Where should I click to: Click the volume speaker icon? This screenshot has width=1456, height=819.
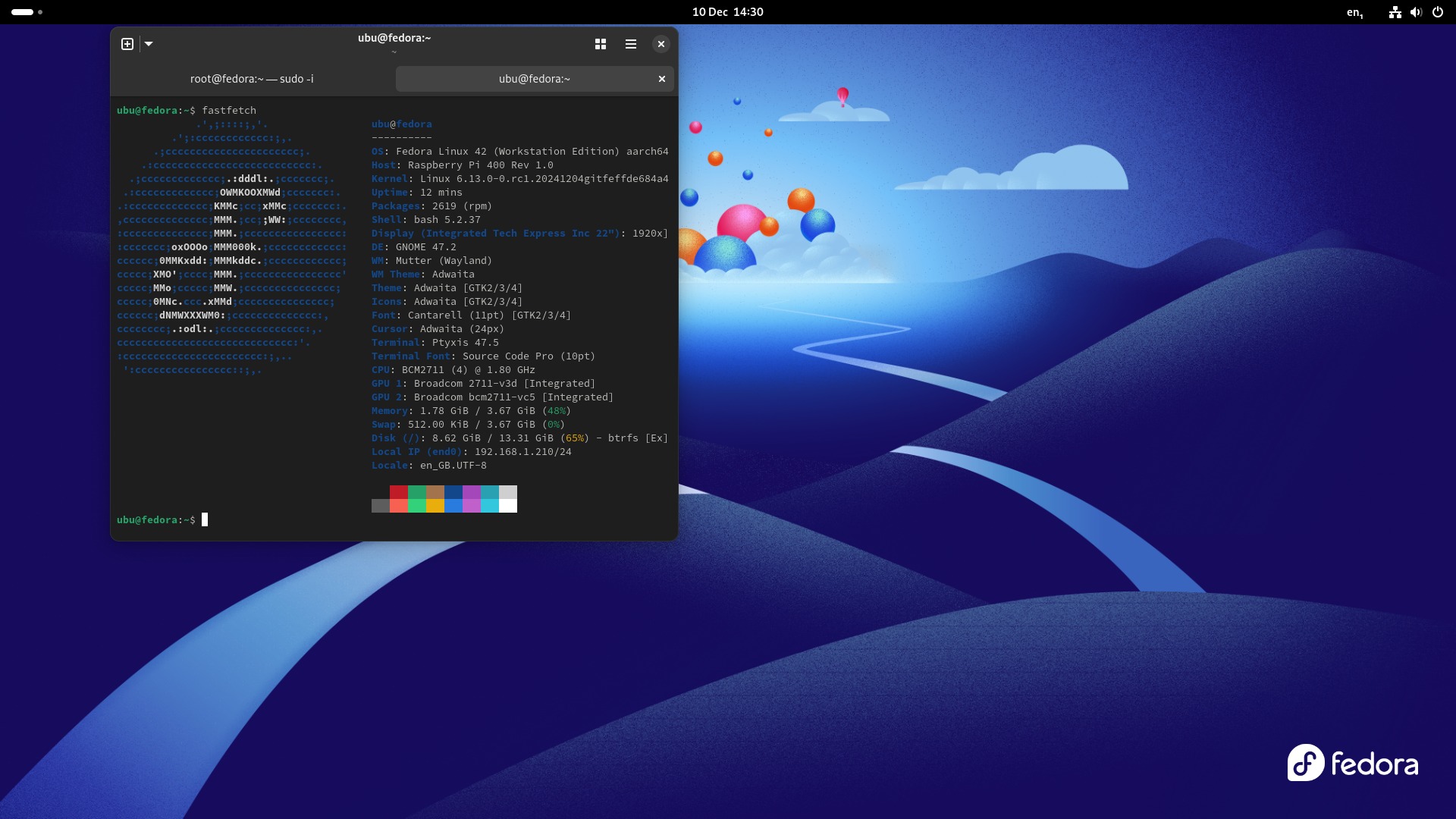coord(1416,12)
